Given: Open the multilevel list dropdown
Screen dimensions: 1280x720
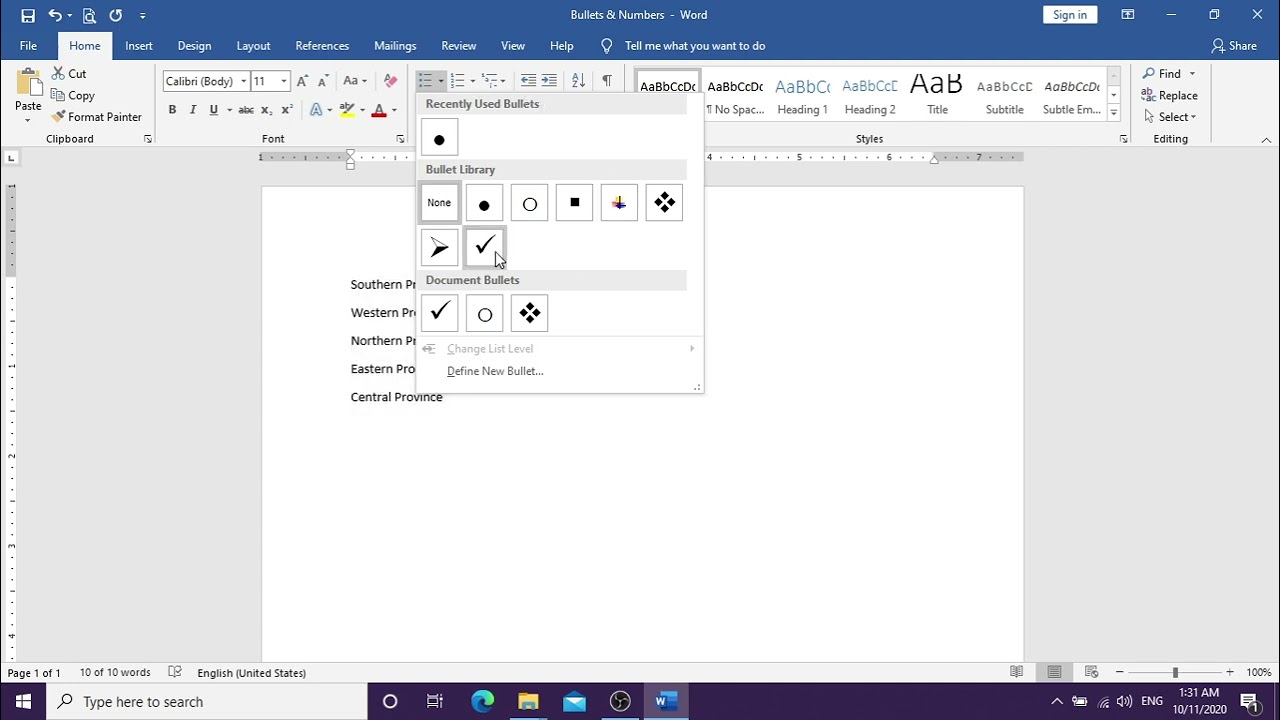Looking at the screenshot, I should click(502, 81).
